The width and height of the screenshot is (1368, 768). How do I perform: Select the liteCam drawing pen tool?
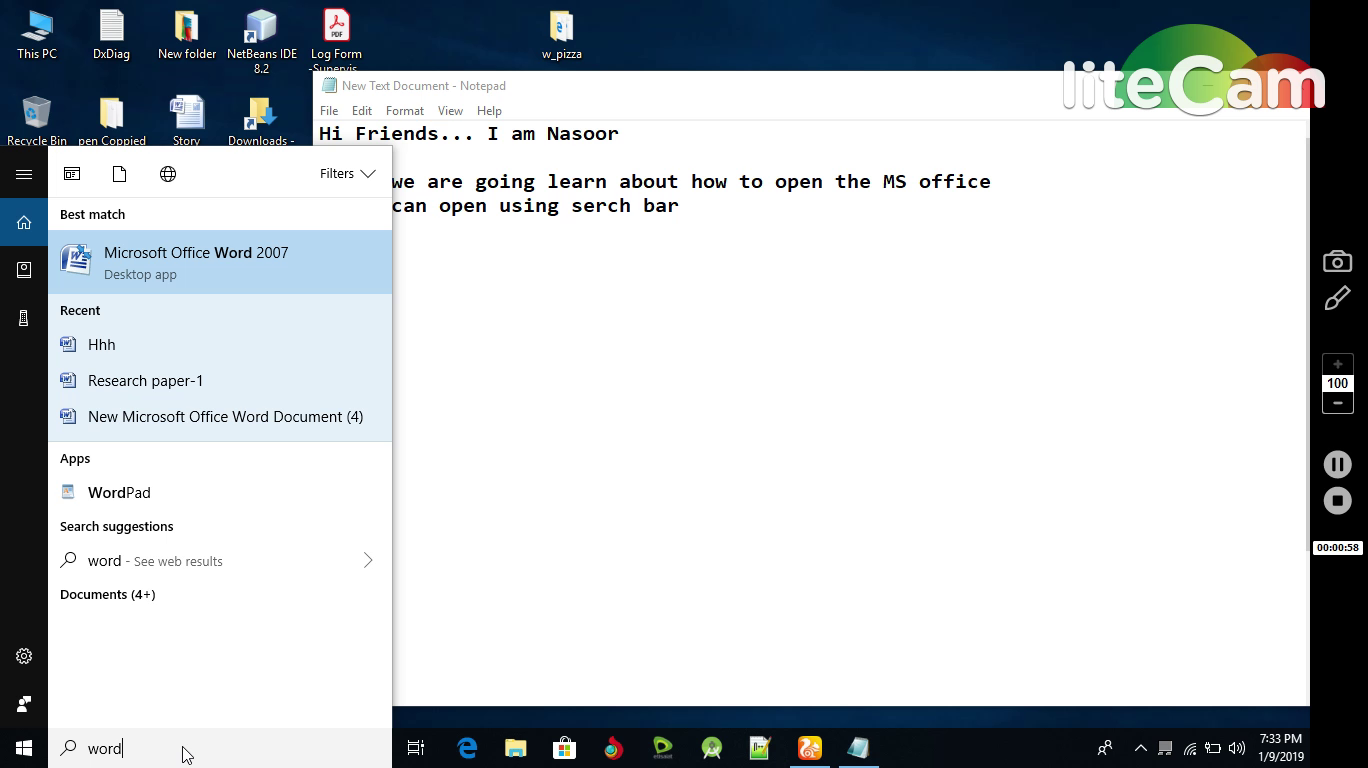click(x=1337, y=298)
